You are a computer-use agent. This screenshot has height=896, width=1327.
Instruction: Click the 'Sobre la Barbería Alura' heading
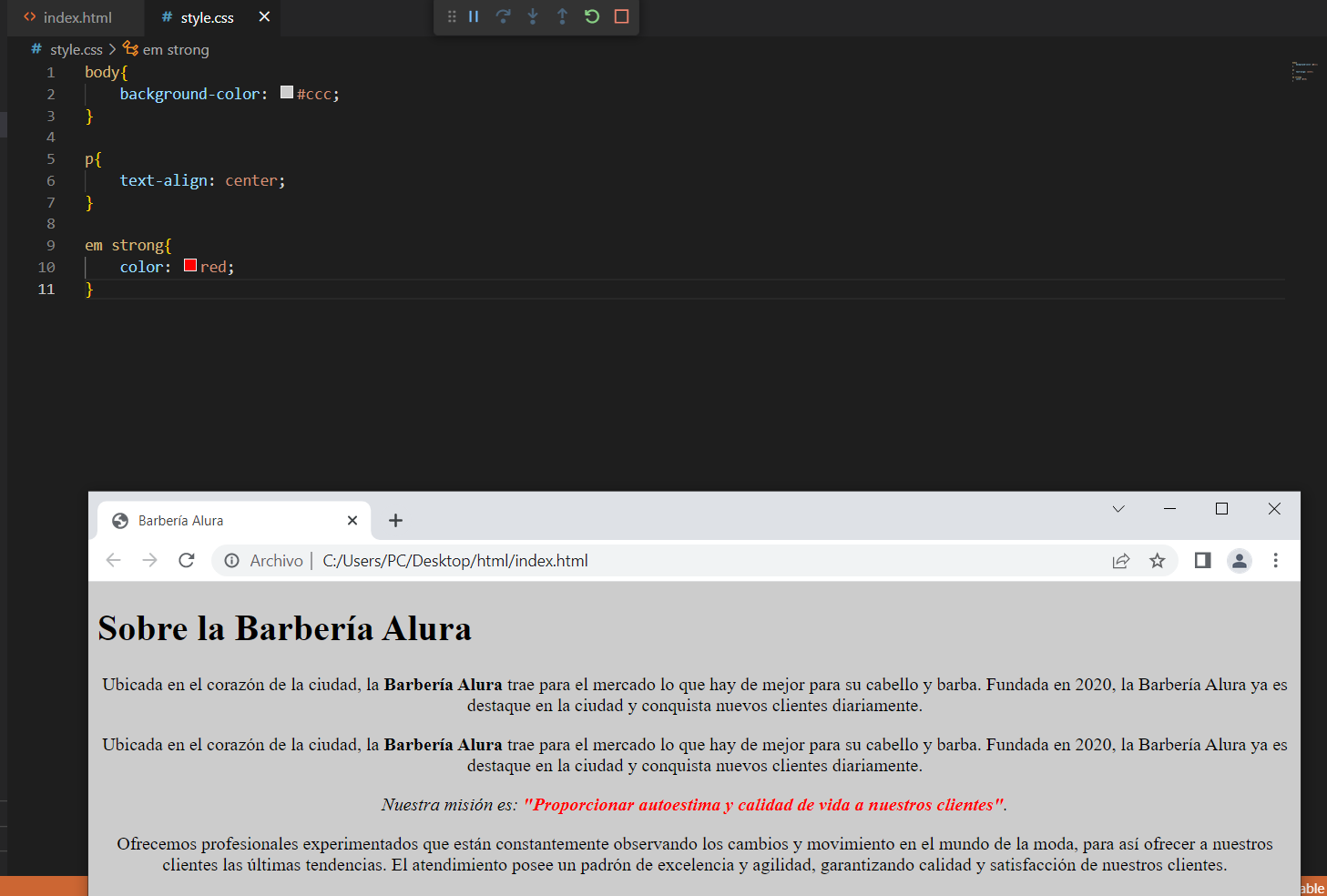285,628
